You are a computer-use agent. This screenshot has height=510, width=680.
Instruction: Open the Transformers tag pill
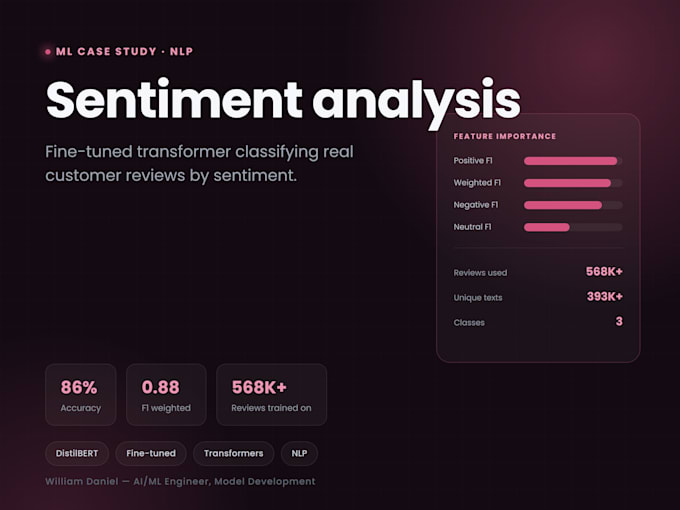pyautogui.click(x=233, y=454)
